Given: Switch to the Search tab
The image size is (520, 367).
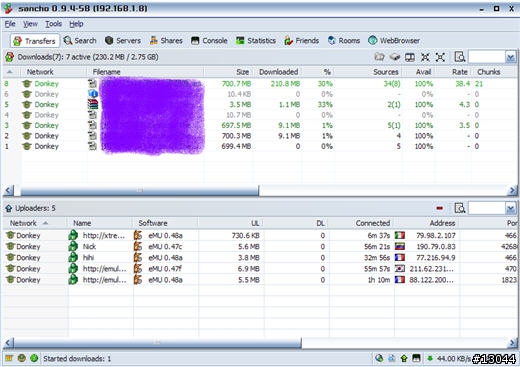Looking at the screenshot, I should [x=80, y=41].
